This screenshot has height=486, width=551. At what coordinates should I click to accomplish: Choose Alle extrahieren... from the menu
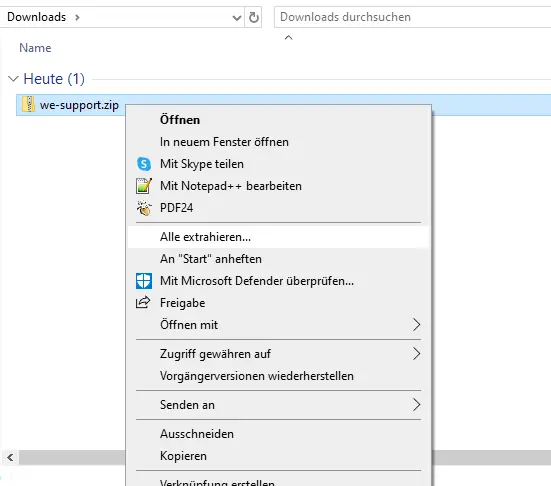click(x=279, y=237)
